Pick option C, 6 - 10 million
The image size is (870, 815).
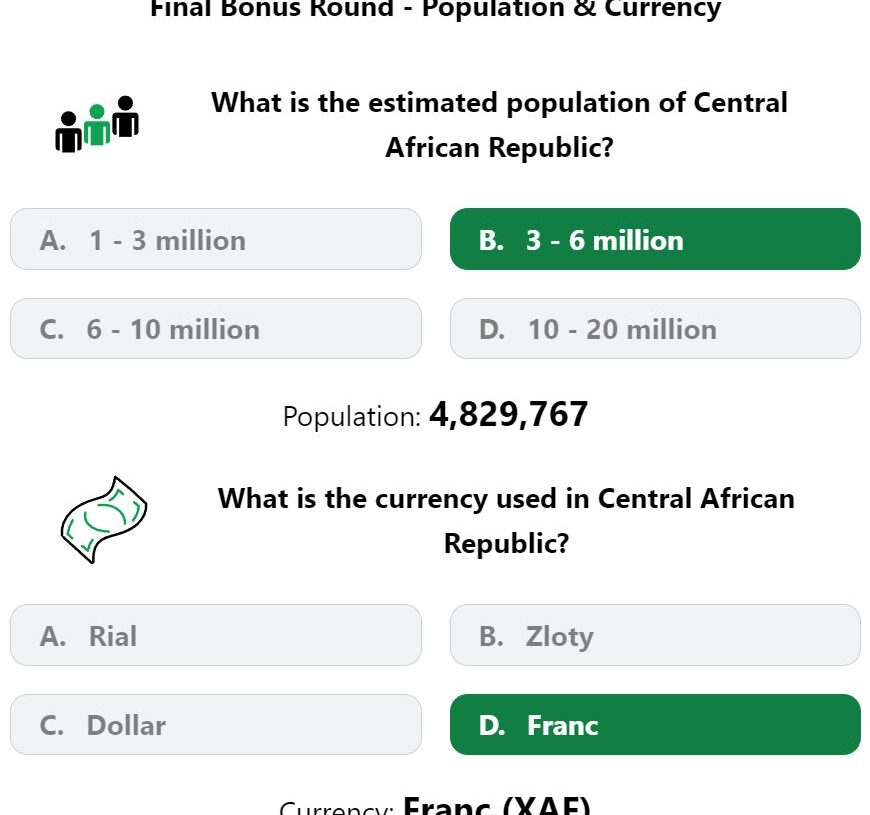click(x=216, y=329)
